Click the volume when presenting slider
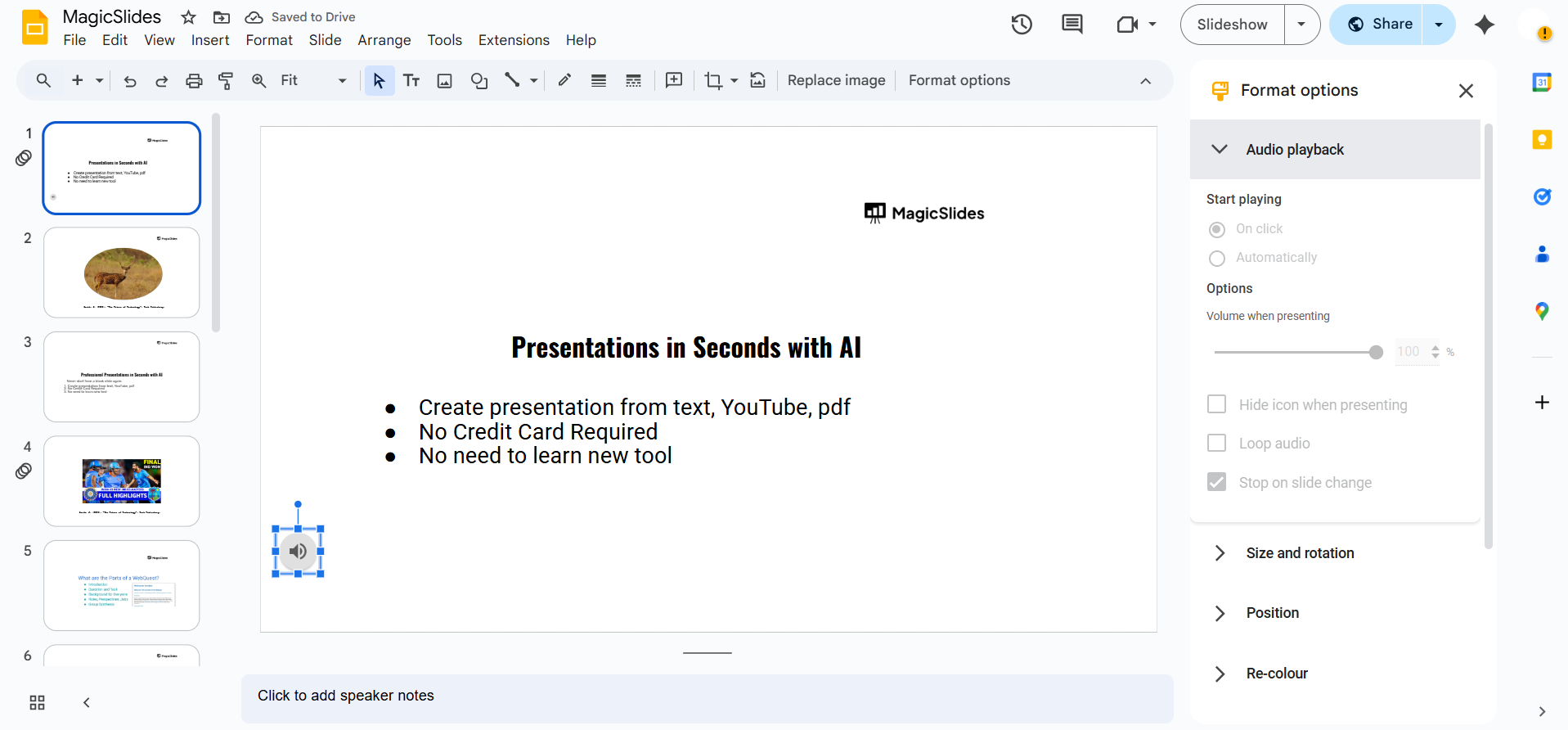 (x=1296, y=352)
